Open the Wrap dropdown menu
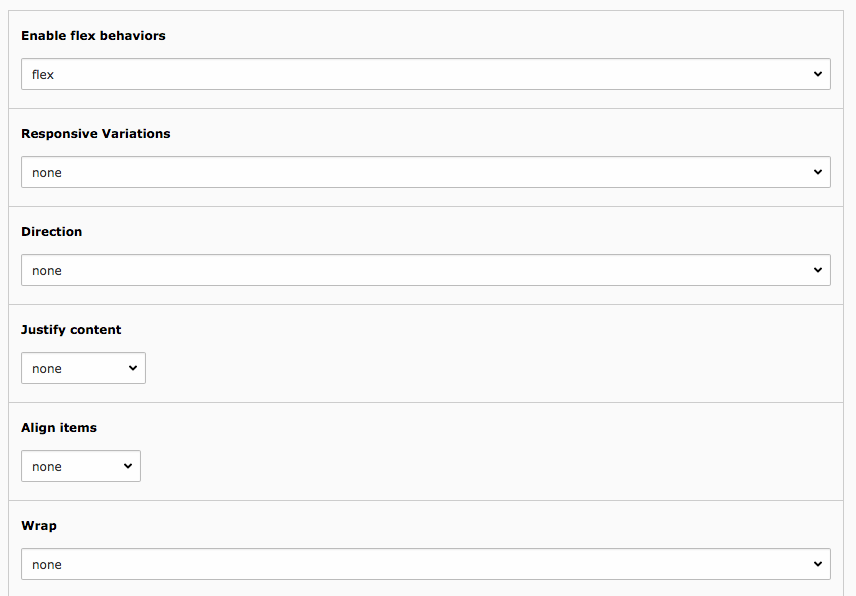Viewport: 856px width, 596px height. 426,564
